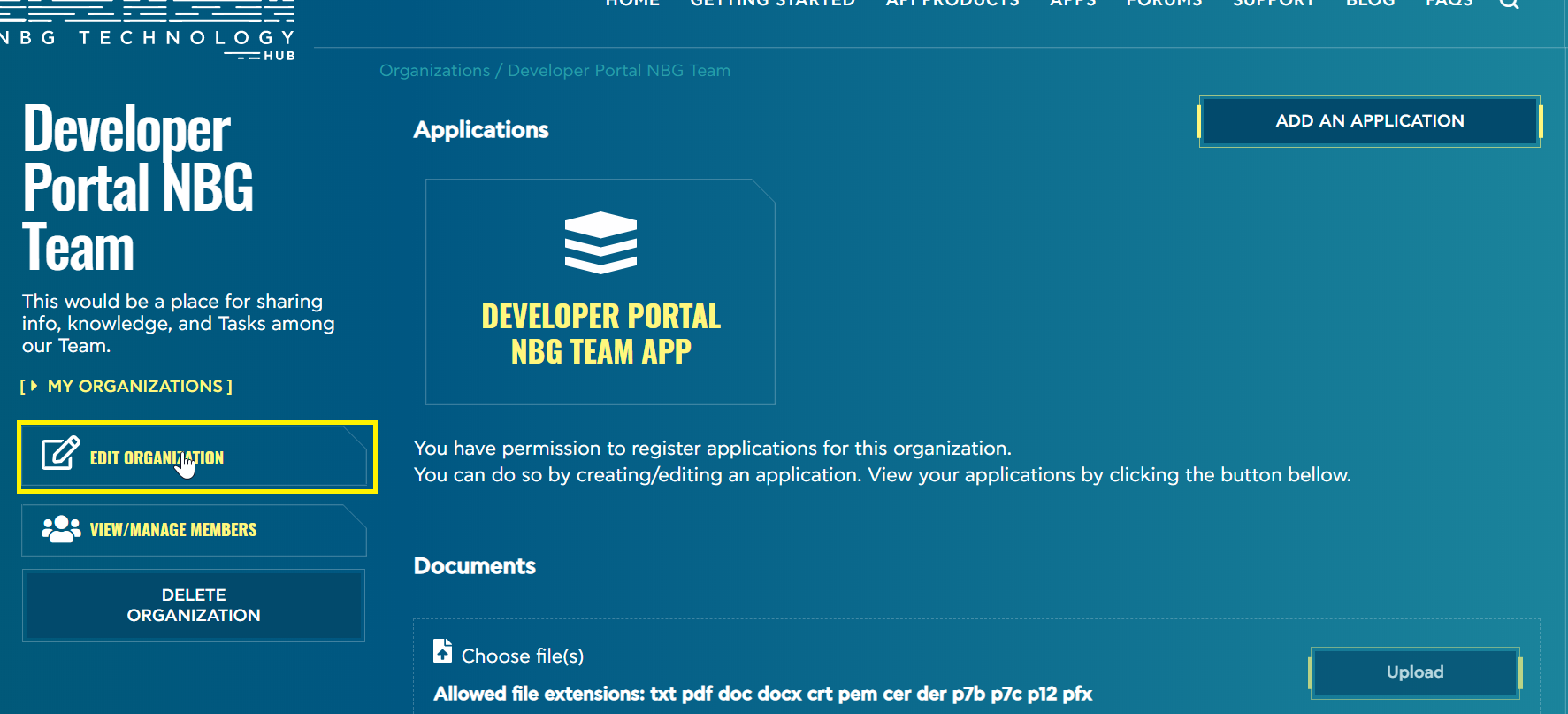Click the Organizations breadcrumb link
Image resolution: width=1568 pixels, height=714 pixels.
click(x=434, y=71)
